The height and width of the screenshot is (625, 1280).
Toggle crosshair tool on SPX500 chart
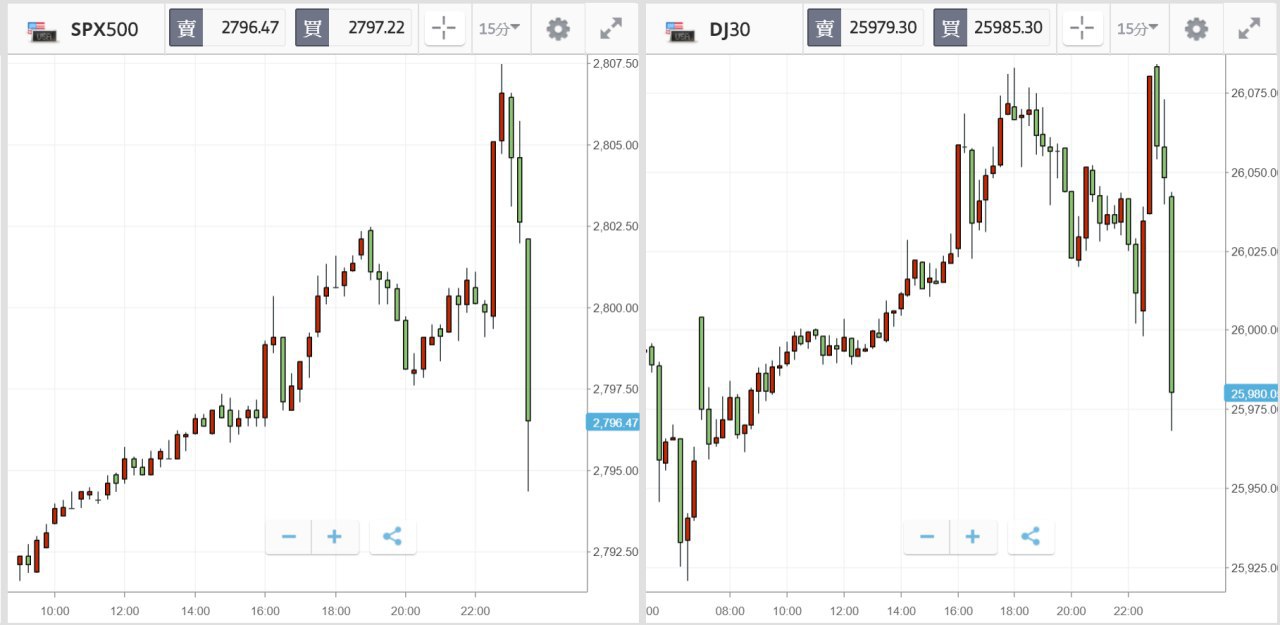(444, 29)
